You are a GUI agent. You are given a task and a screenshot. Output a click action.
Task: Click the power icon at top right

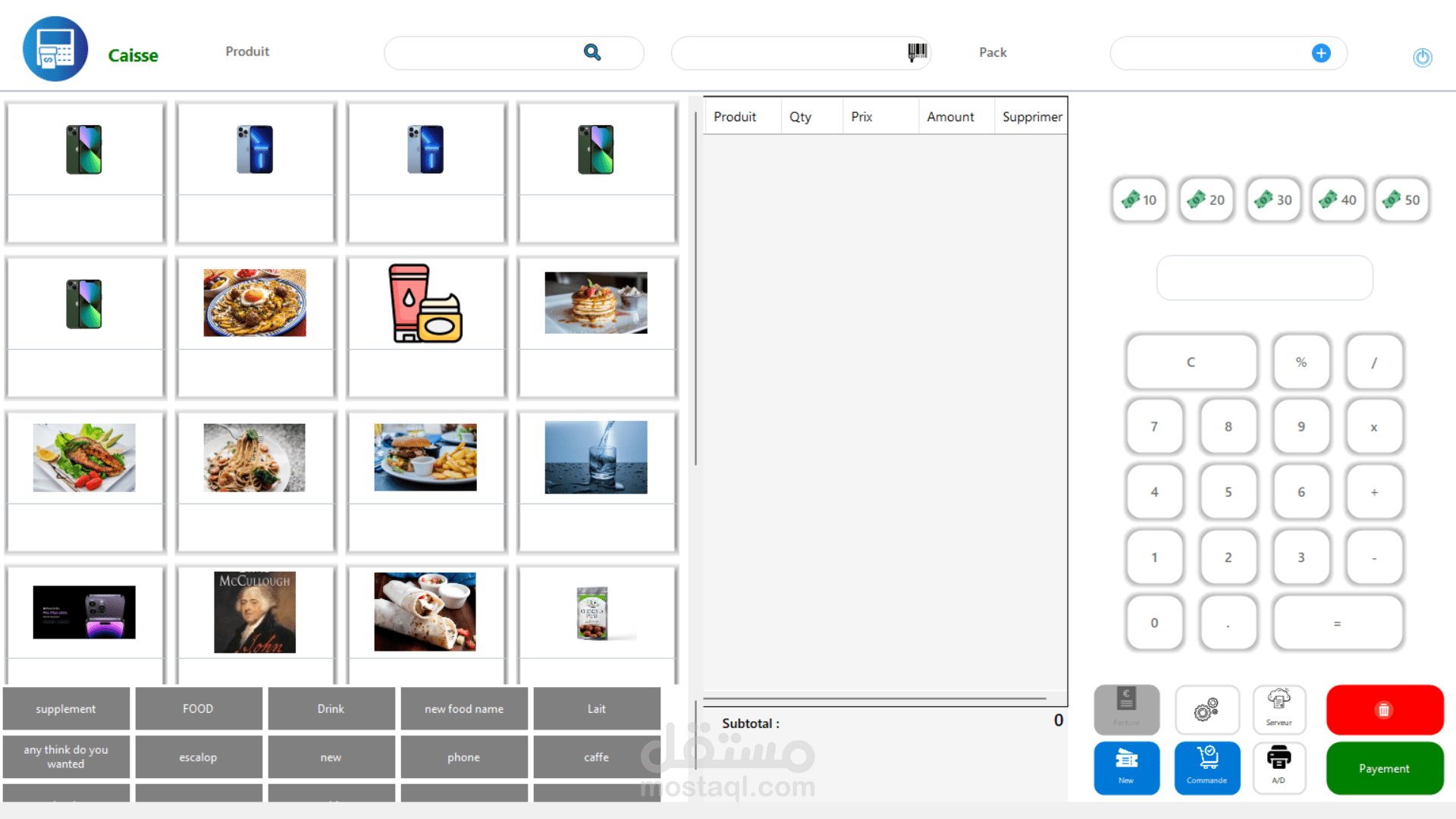coord(1422,58)
